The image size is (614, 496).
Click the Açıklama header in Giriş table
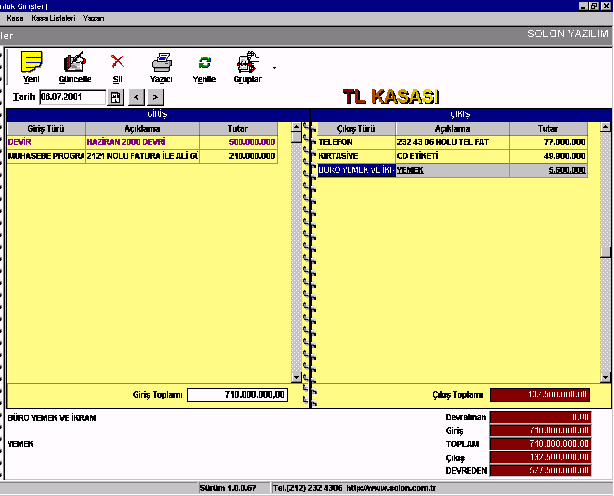(x=143, y=129)
